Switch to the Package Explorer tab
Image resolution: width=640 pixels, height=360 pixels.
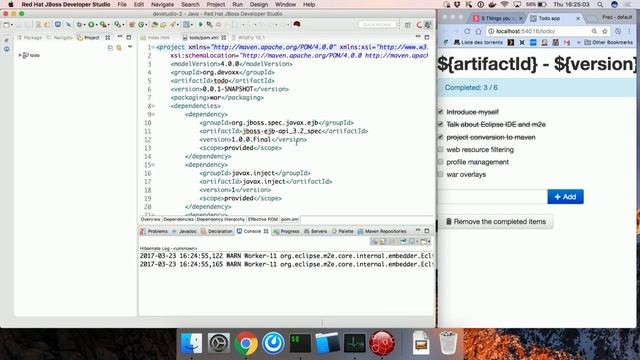tap(29, 38)
